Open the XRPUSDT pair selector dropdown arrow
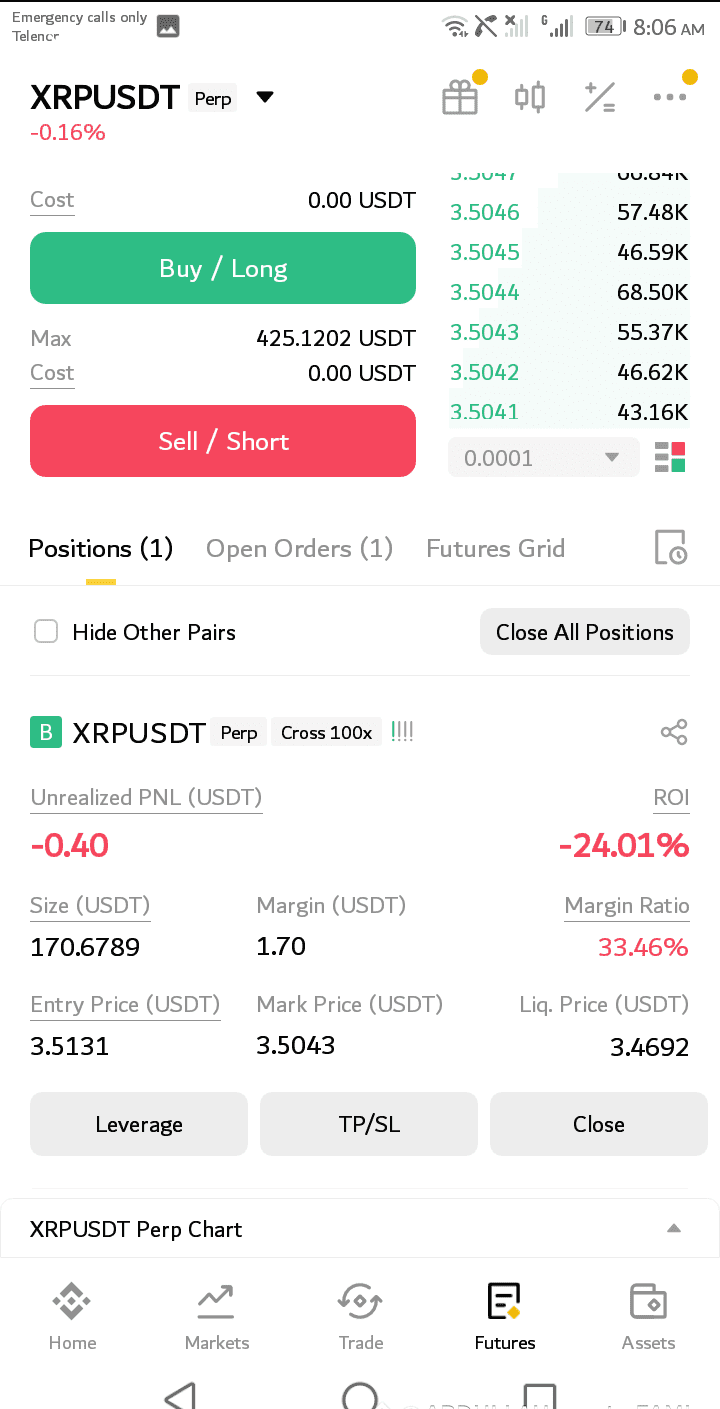The width and height of the screenshot is (720, 1409). pyautogui.click(x=264, y=97)
